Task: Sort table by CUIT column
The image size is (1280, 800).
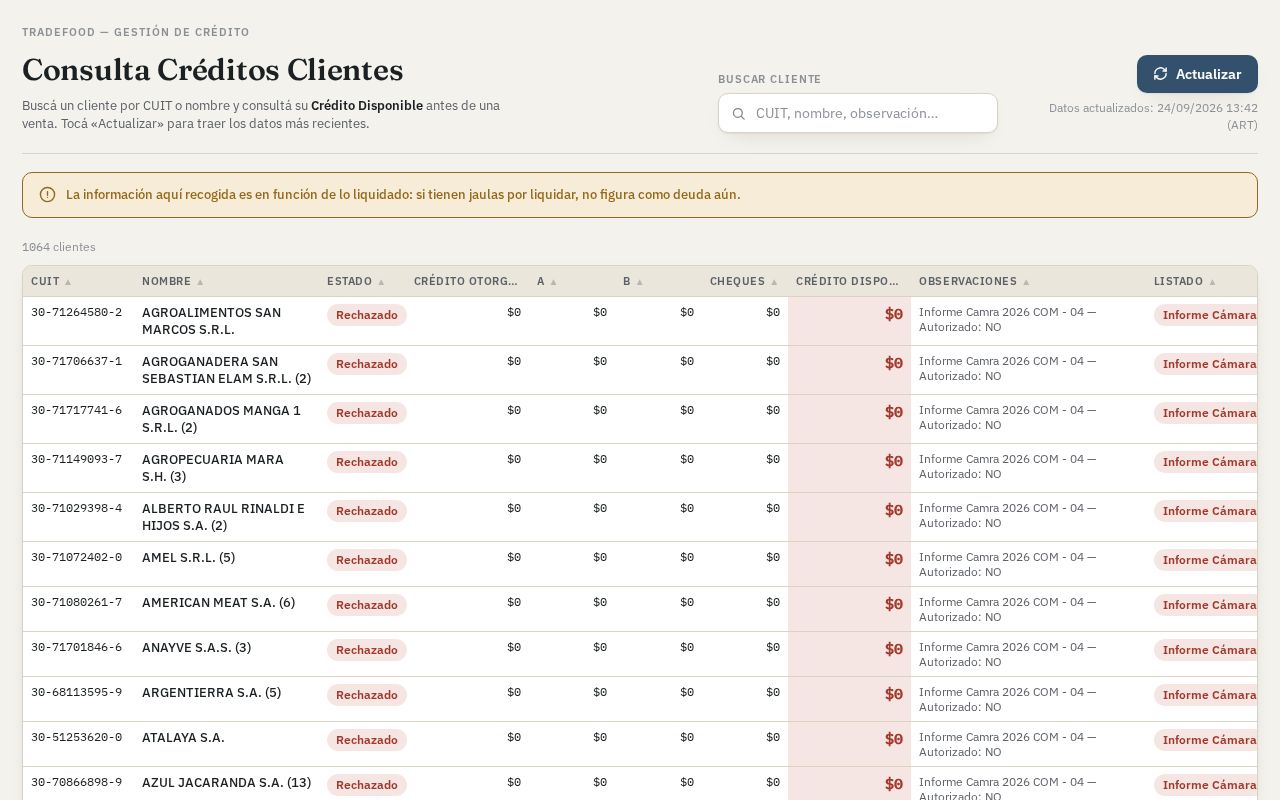Action: 52,281
